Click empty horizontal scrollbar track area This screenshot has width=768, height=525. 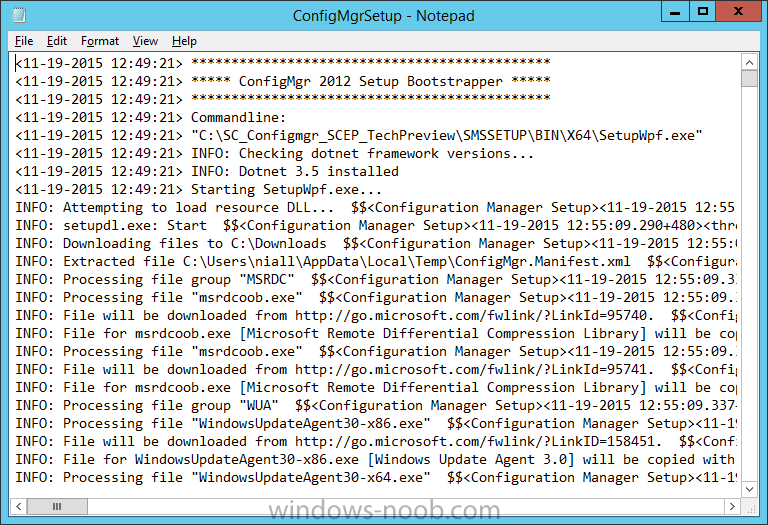[406, 506]
